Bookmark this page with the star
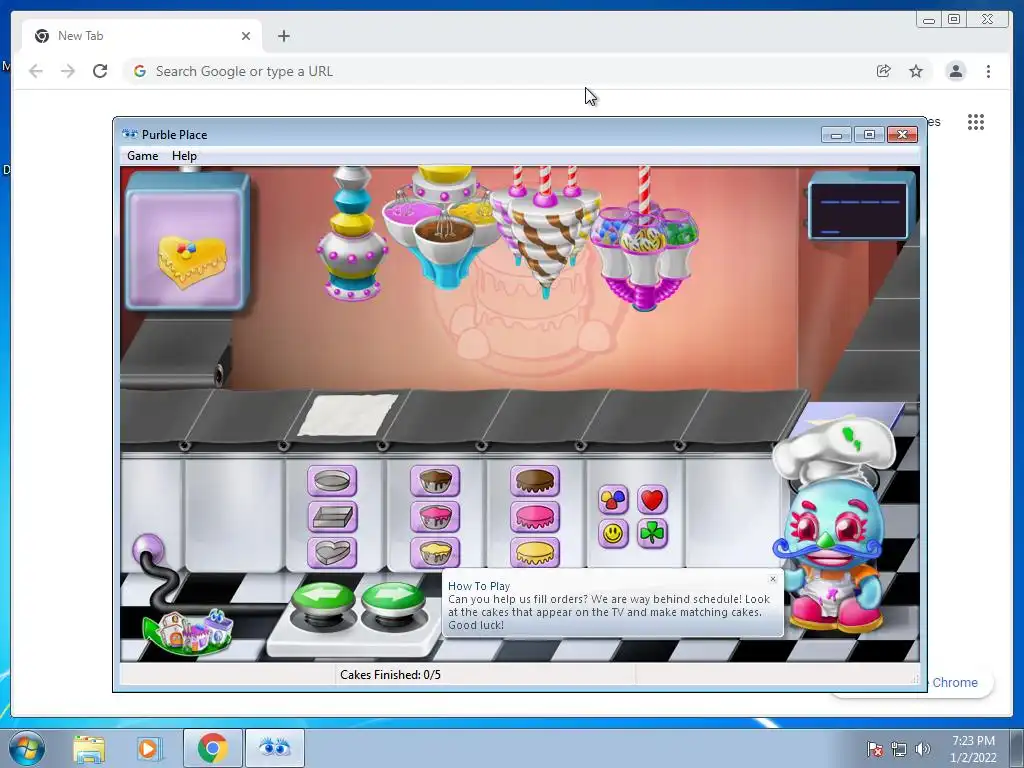1024x768 pixels. coord(916,71)
